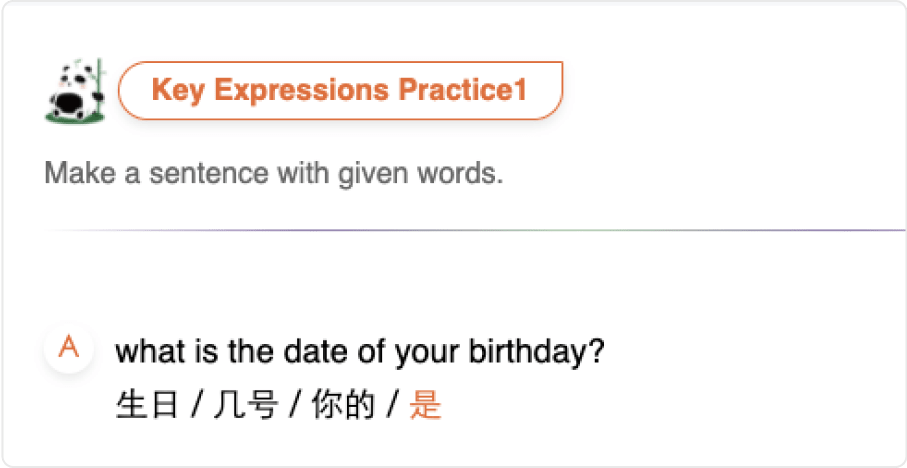The width and height of the screenshot is (907, 468).
Task: Open the Key Expressions Practice1 label
Action: (x=341, y=90)
